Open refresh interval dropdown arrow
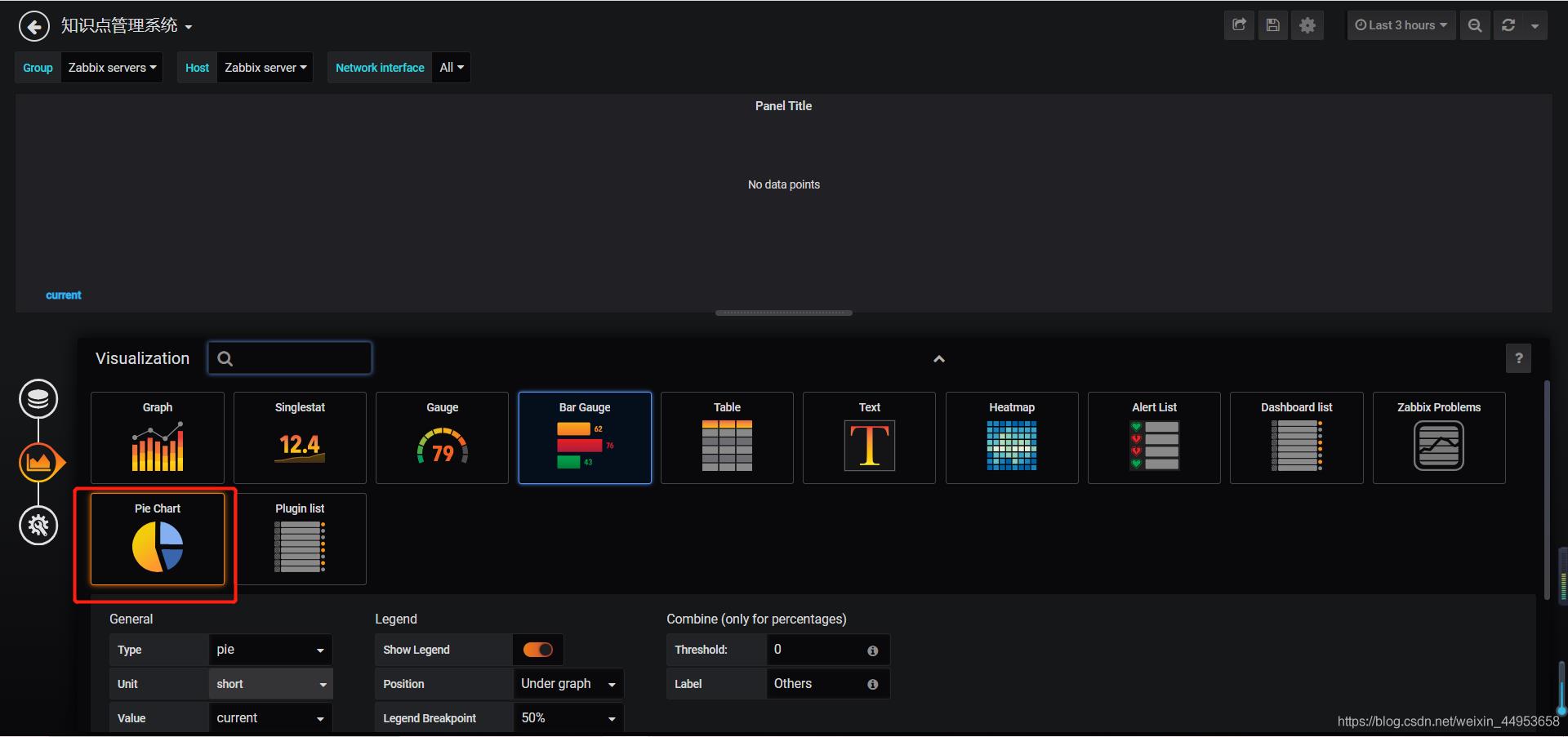 tap(1535, 25)
